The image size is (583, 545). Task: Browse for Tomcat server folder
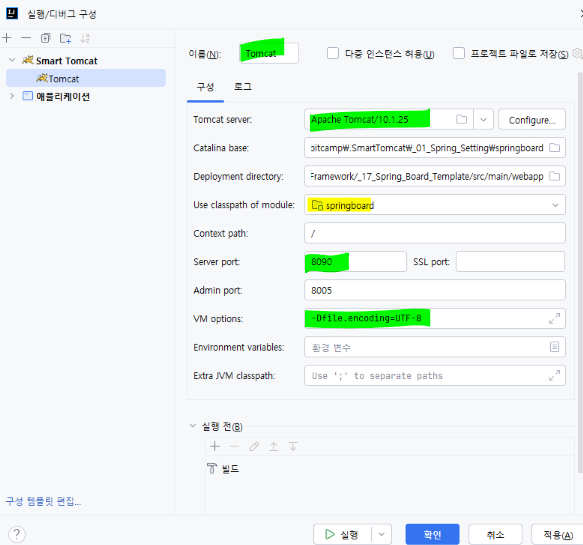click(461, 119)
